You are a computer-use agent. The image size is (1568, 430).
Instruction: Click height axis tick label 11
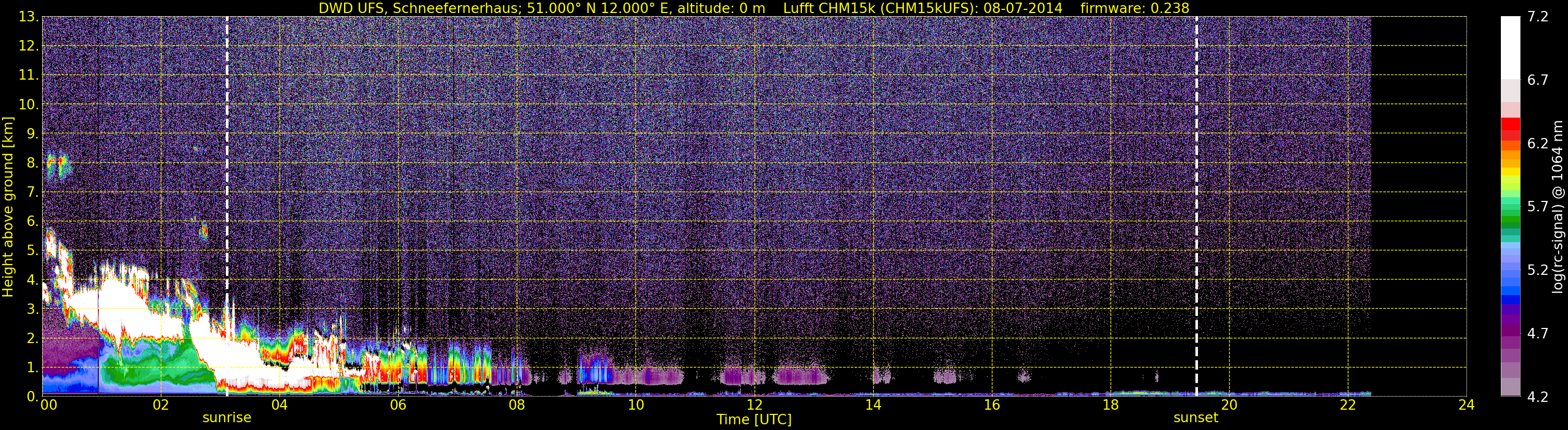click(x=29, y=75)
